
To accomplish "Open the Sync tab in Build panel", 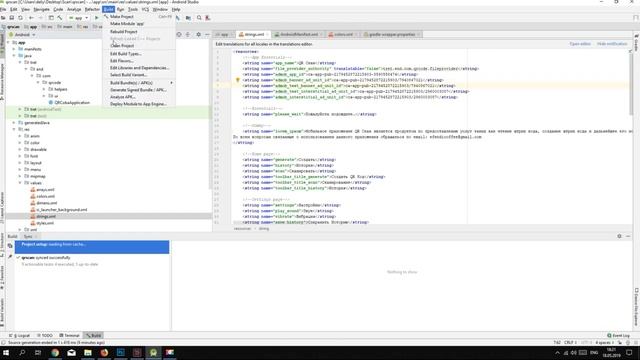I will 29,237.
